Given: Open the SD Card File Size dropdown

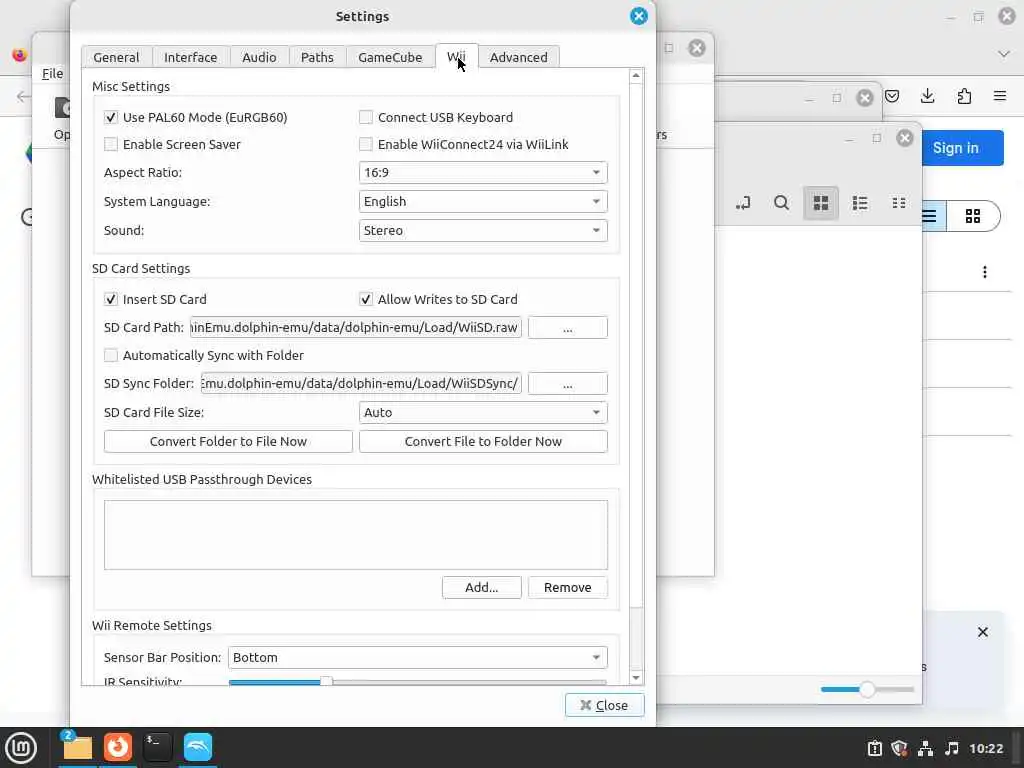Looking at the screenshot, I should pos(483,412).
